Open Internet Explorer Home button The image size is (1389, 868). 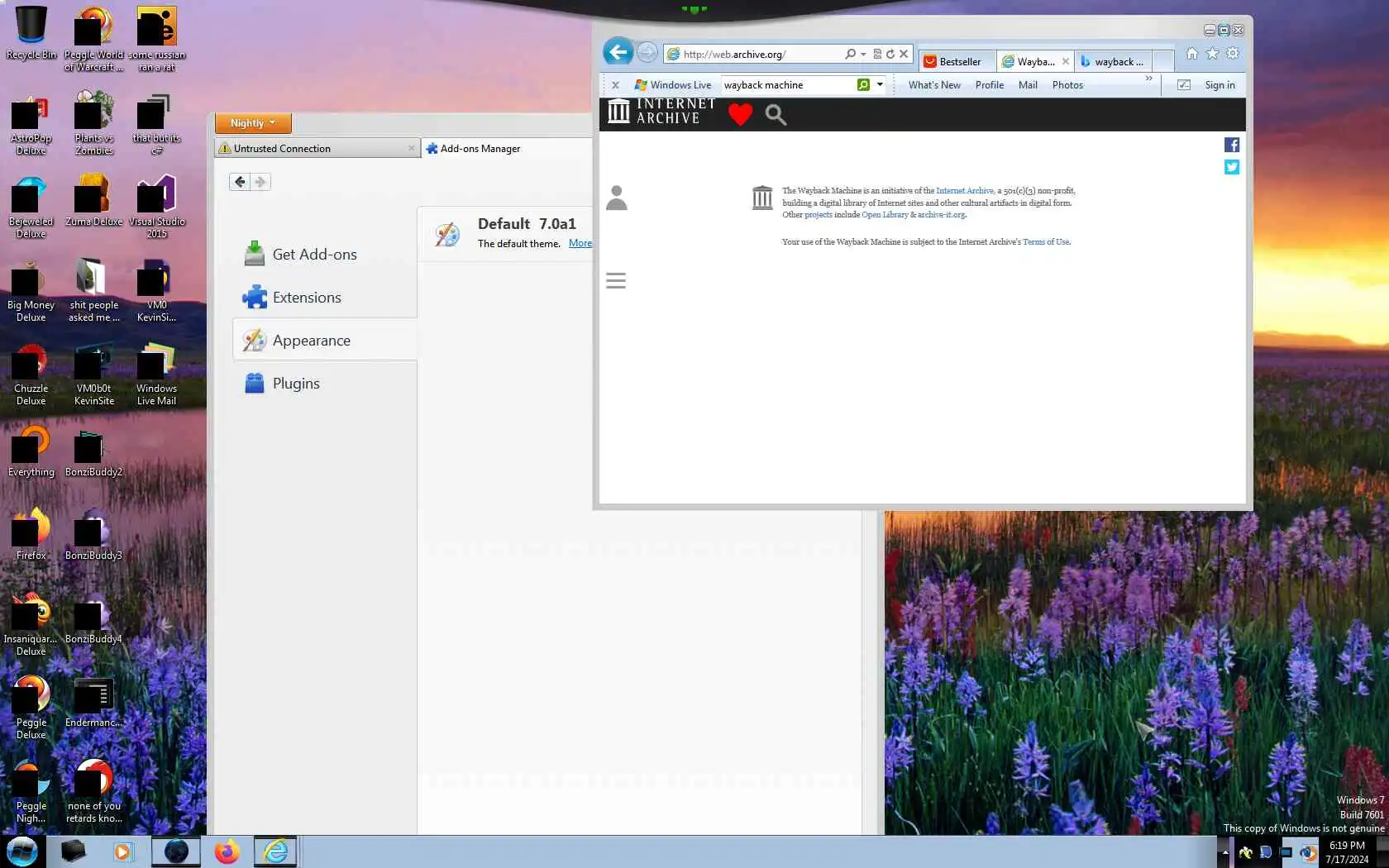1191,54
